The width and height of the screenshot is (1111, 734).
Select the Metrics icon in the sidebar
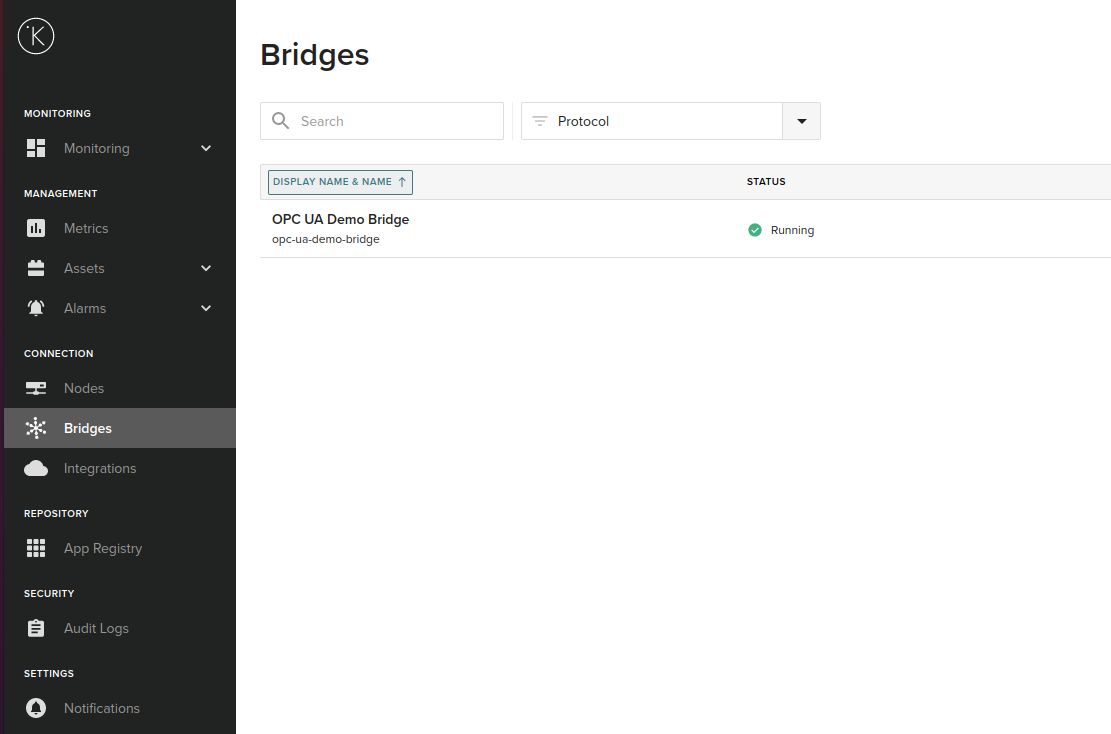coord(37,228)
